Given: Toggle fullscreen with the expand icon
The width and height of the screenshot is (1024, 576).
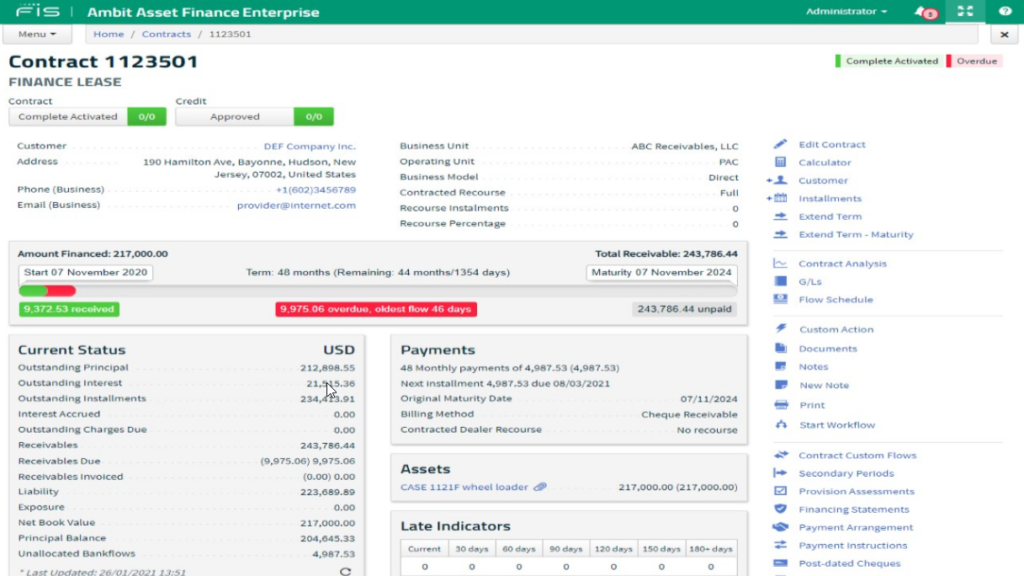Looking at the screenshot, I should coord(965,11).
